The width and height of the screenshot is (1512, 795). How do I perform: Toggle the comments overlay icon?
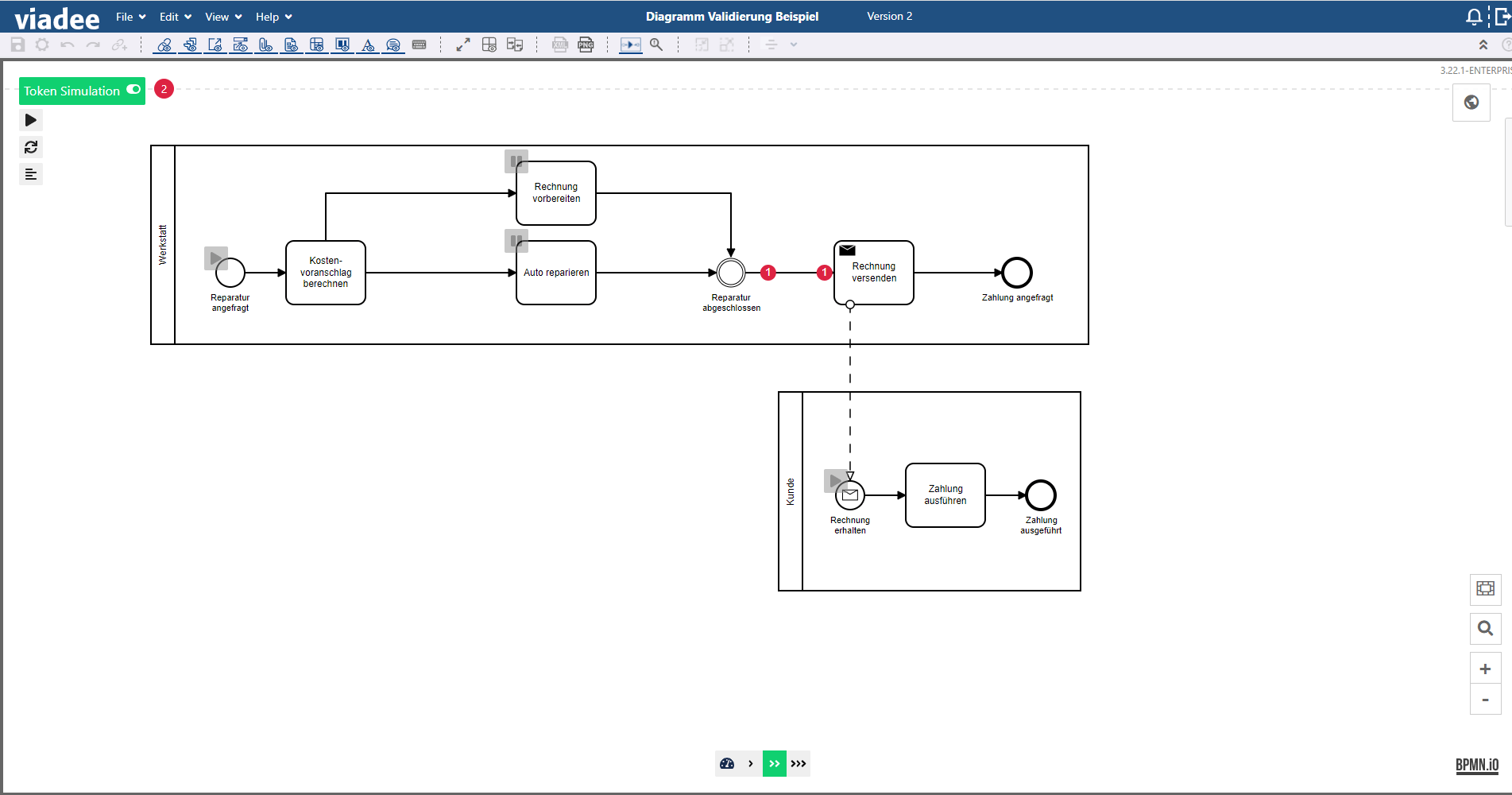(x=393, y=45)
